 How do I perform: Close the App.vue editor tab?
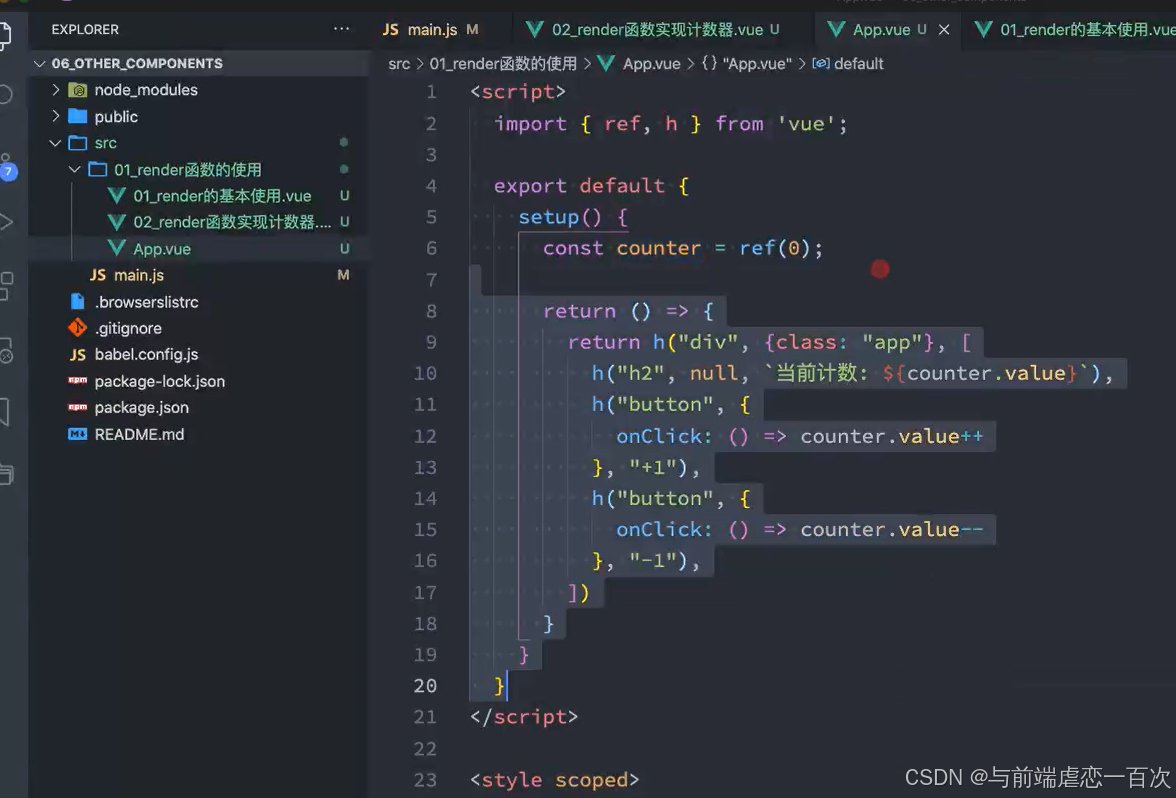coord(944,30)
